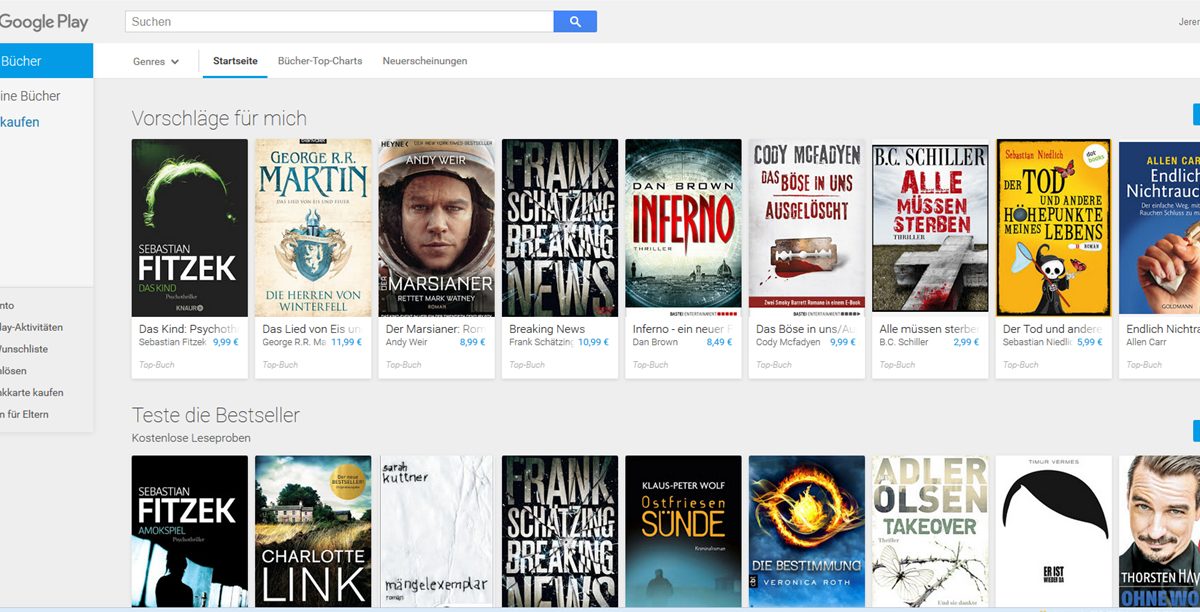Open Cody McFadyen Das Böse cover

pos(807,228)
